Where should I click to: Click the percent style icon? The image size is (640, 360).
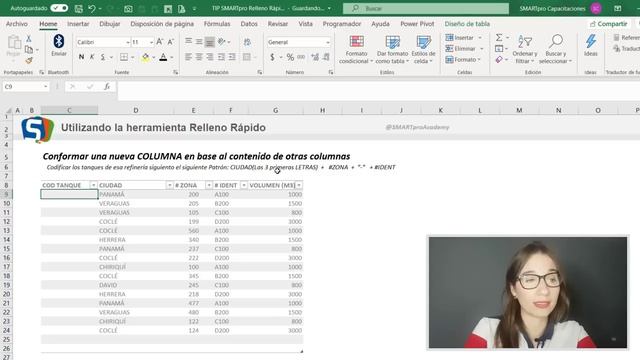pyautogui.click(x=290, y=57)
